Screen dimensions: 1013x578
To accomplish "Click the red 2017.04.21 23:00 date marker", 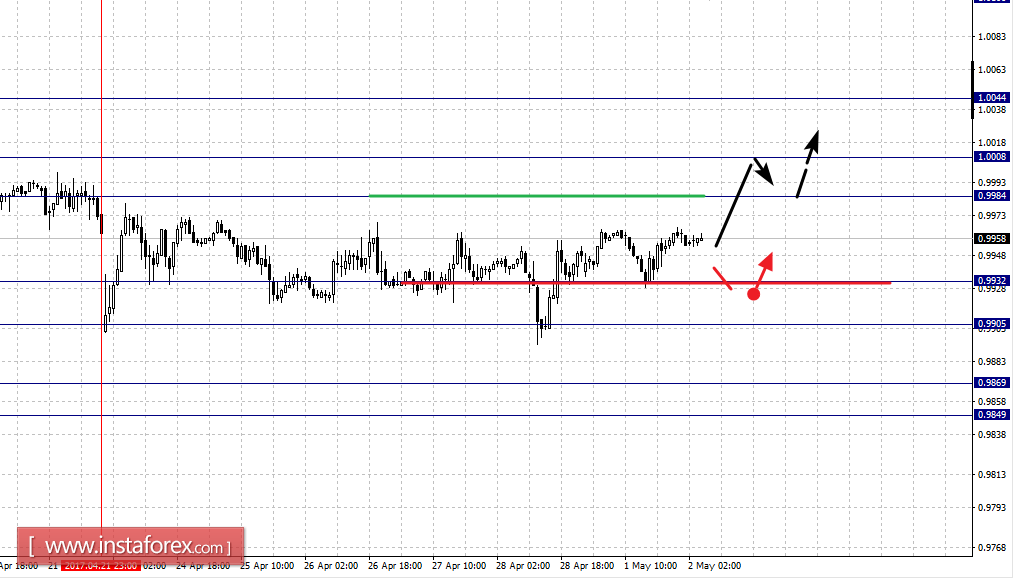I will pyautogui.click(x=101, y=566).
